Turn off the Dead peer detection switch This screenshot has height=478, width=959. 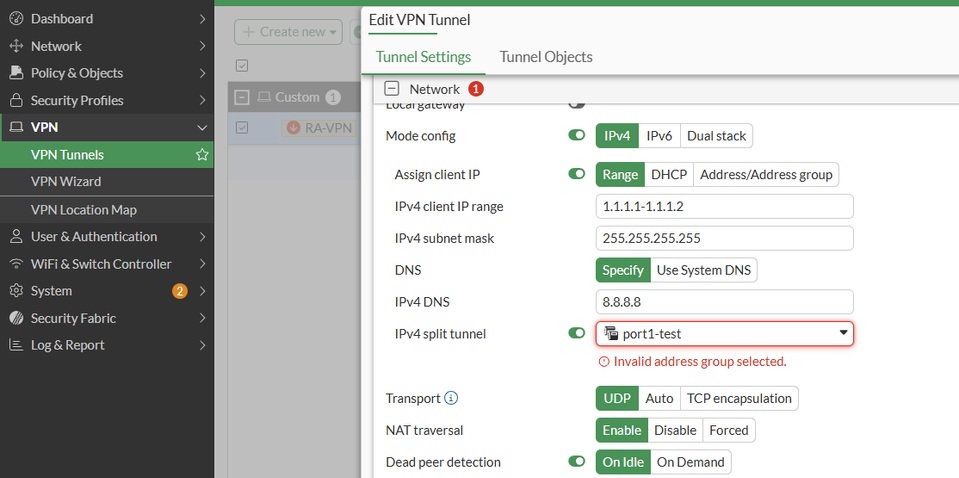pyautogui.click(x=577, y=462)
